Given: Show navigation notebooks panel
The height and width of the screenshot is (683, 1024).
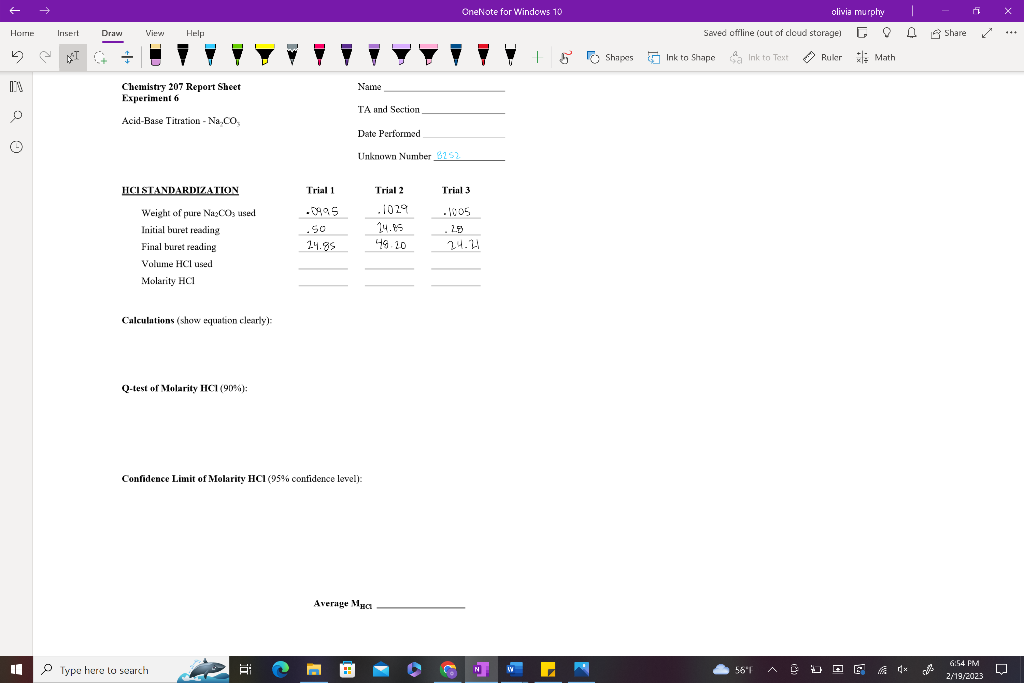Looking at the screenshot, I should pyautogui.click(x=16, y=86).
